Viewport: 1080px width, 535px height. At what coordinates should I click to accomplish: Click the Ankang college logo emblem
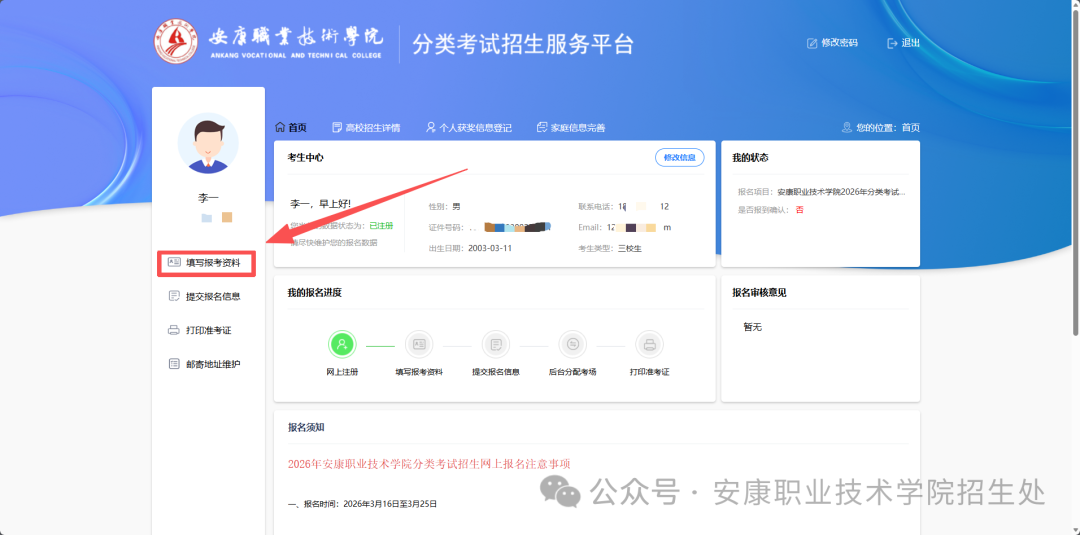tap(176, 42)
